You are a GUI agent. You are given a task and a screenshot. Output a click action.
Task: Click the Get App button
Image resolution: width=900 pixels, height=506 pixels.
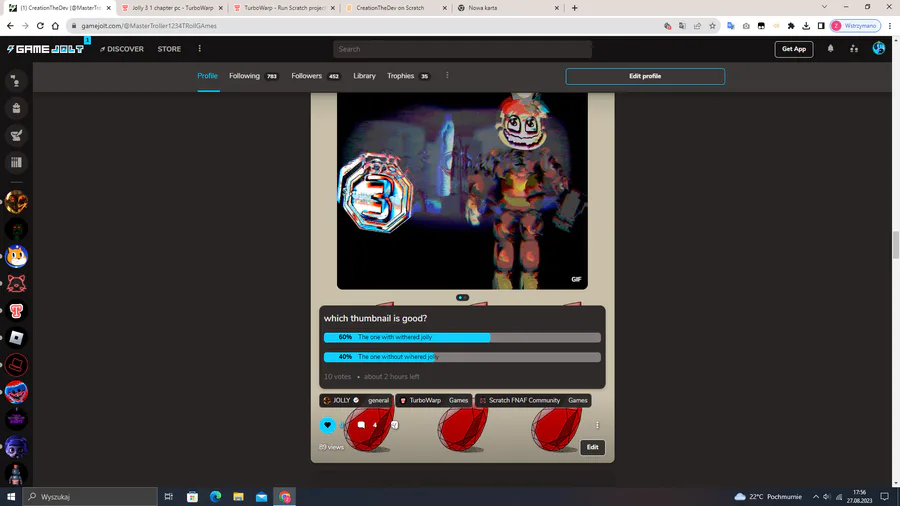[x=794, y=49]
